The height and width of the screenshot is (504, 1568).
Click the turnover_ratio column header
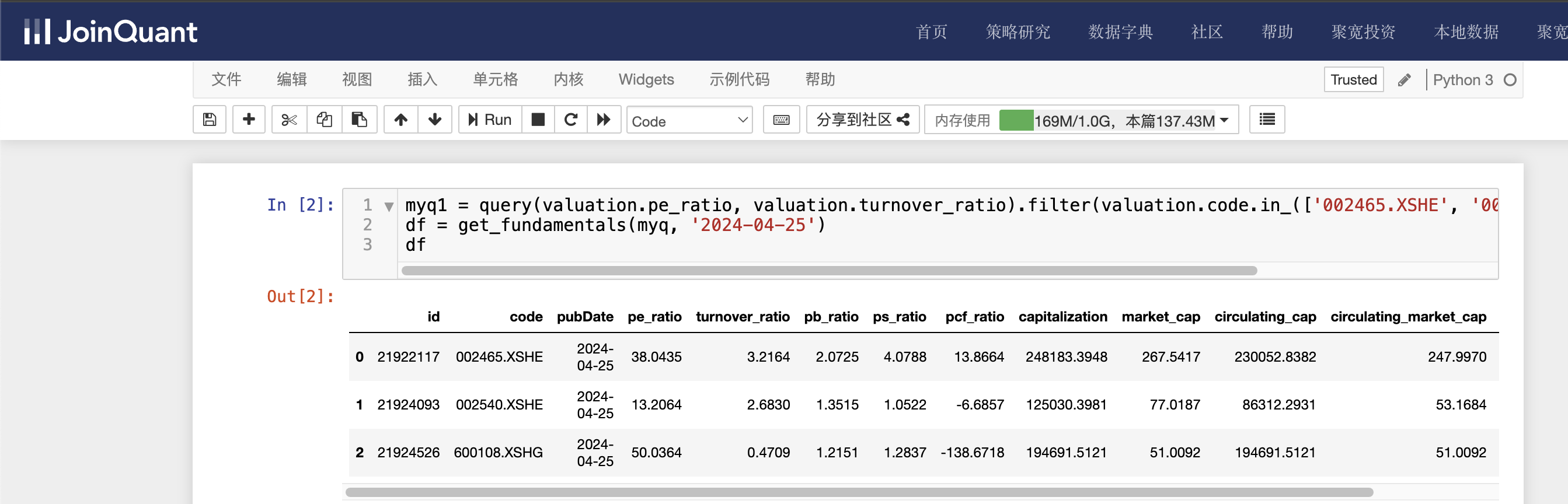pos(743,317)
